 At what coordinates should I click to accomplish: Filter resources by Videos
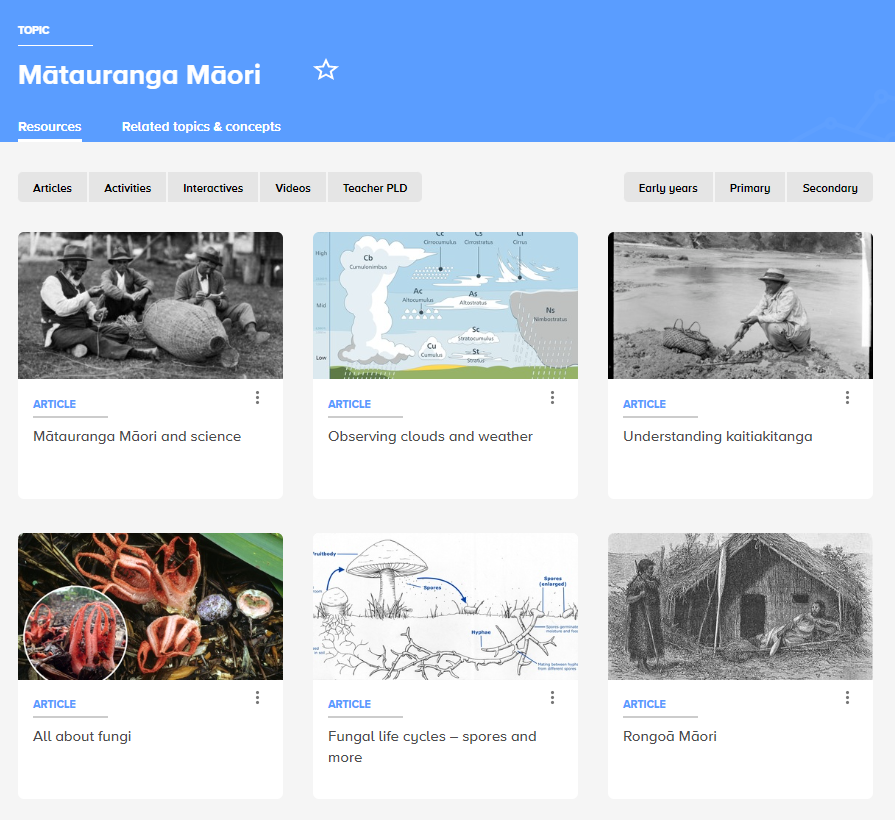pyautogui.click(x=293, y=188)
